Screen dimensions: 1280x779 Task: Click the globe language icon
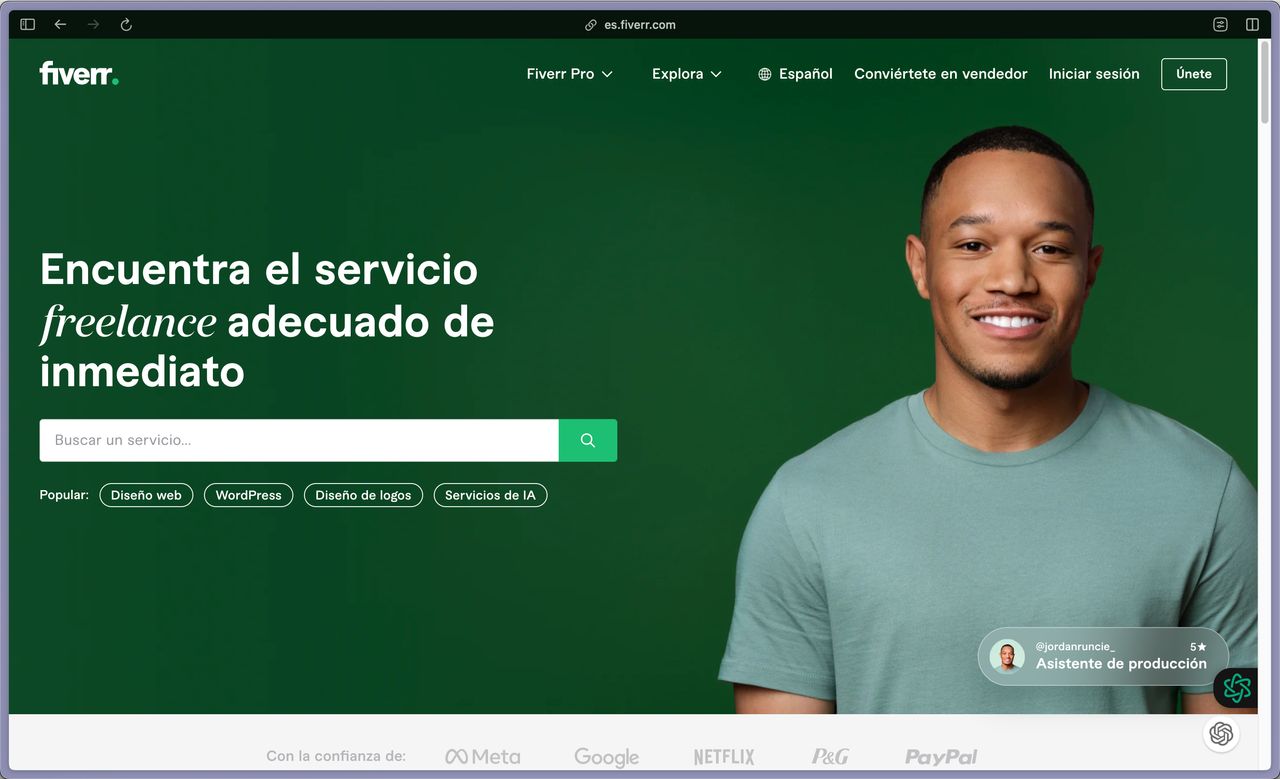[x=765, y=74]
